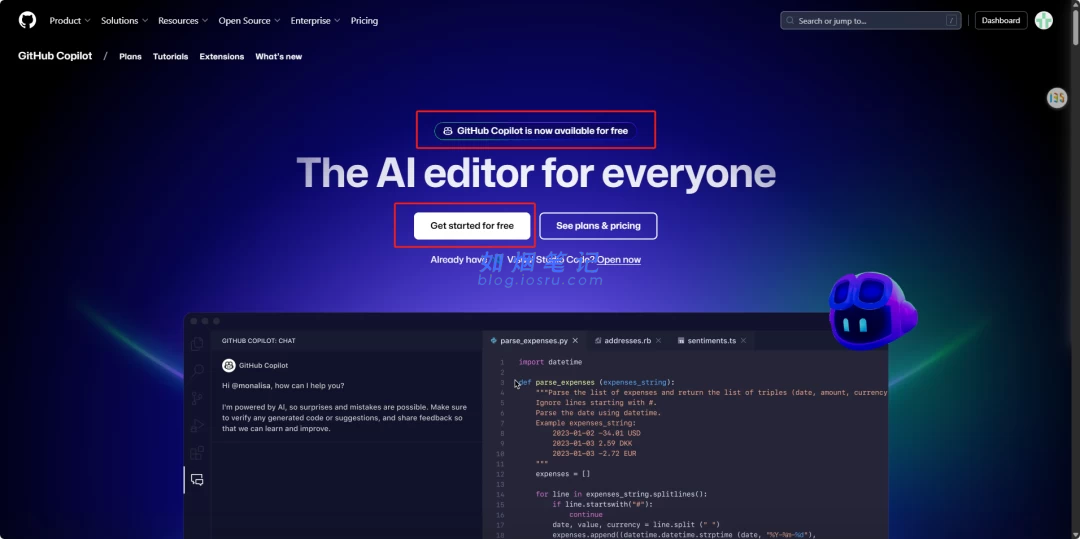Click the 'import datetime' code line
Image resolution: width=1080 pixels, height=539 pixels.
[550, 362]
